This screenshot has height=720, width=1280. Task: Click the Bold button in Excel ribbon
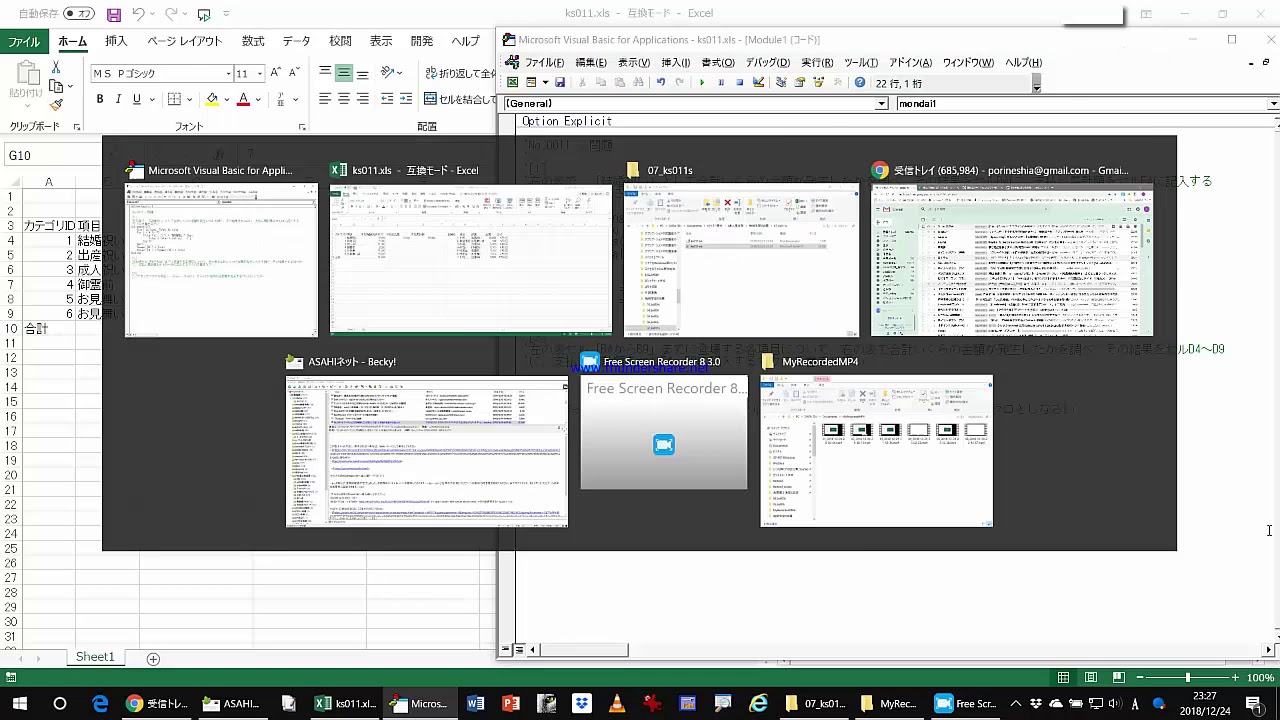pos(100,99)
